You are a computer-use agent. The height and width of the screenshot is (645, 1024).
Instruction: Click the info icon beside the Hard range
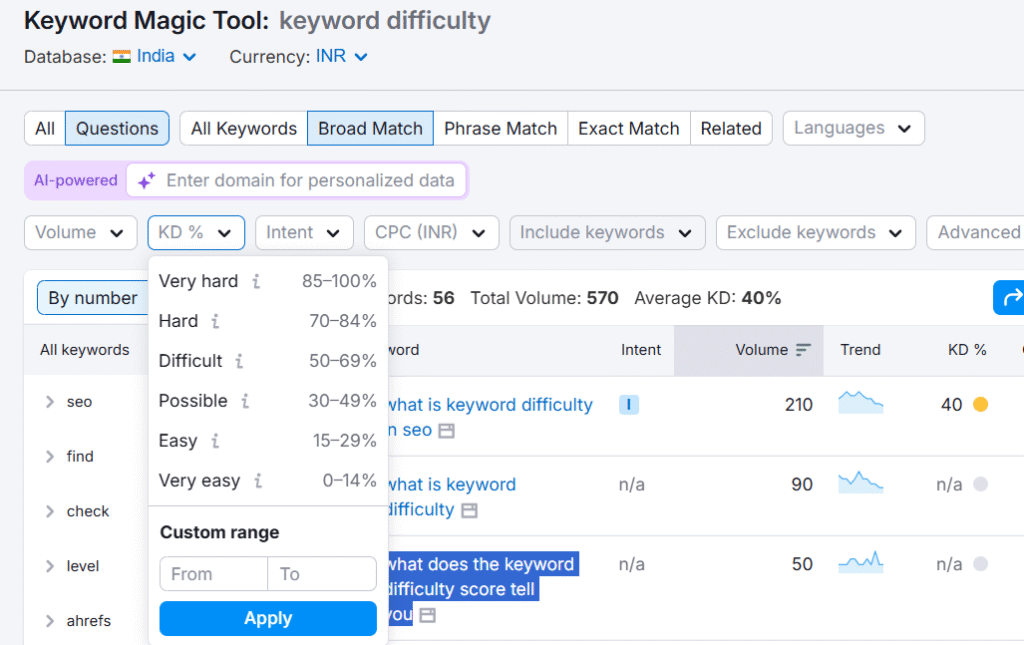coord(216,322)
